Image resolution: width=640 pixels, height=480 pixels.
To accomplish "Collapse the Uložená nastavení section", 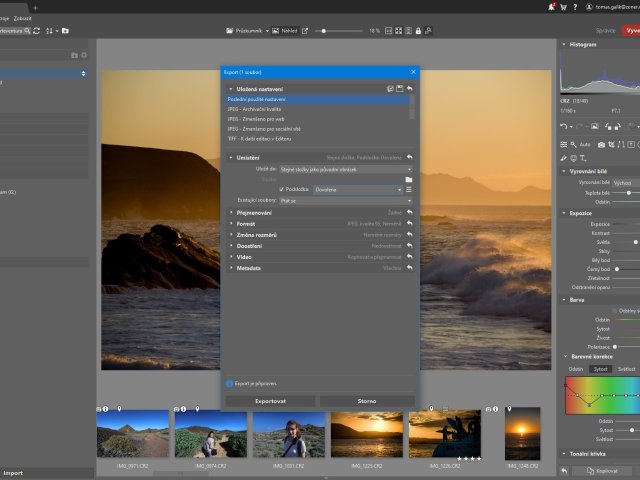I will pos(231,89).
